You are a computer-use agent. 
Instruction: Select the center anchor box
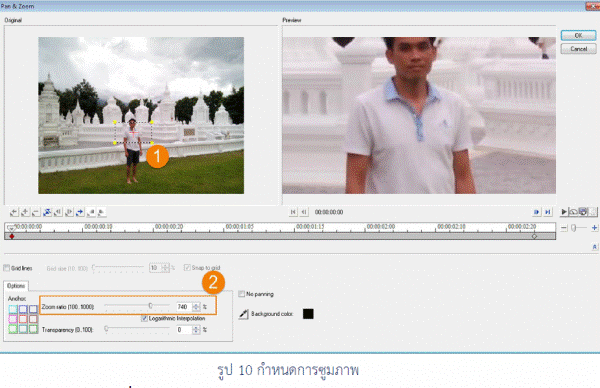click(x=23, y=319)
